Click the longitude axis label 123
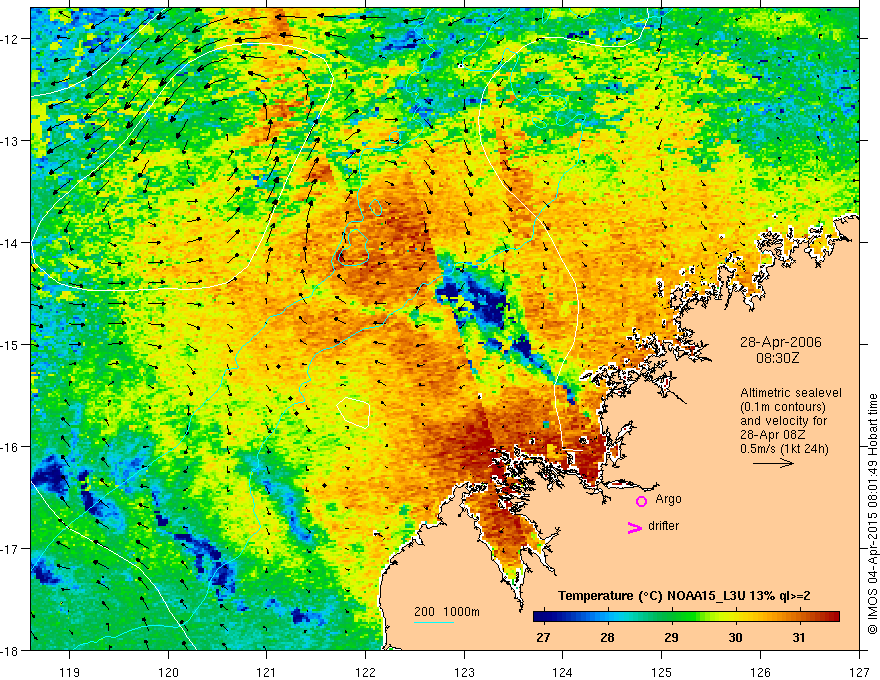Screen dimensions: 880x680 coord(464,672)
